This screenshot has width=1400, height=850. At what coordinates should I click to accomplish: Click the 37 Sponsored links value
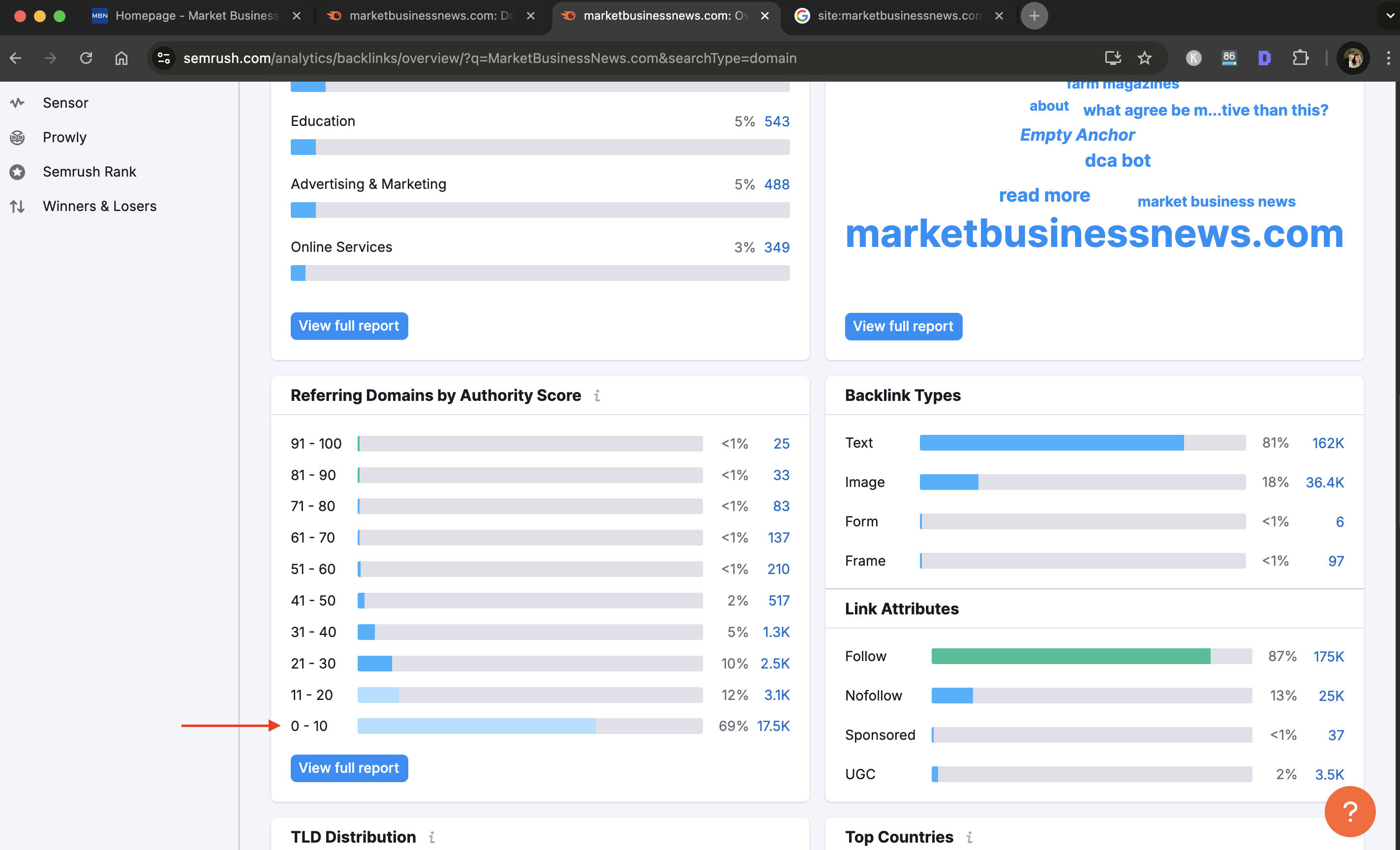(1336, 735)
